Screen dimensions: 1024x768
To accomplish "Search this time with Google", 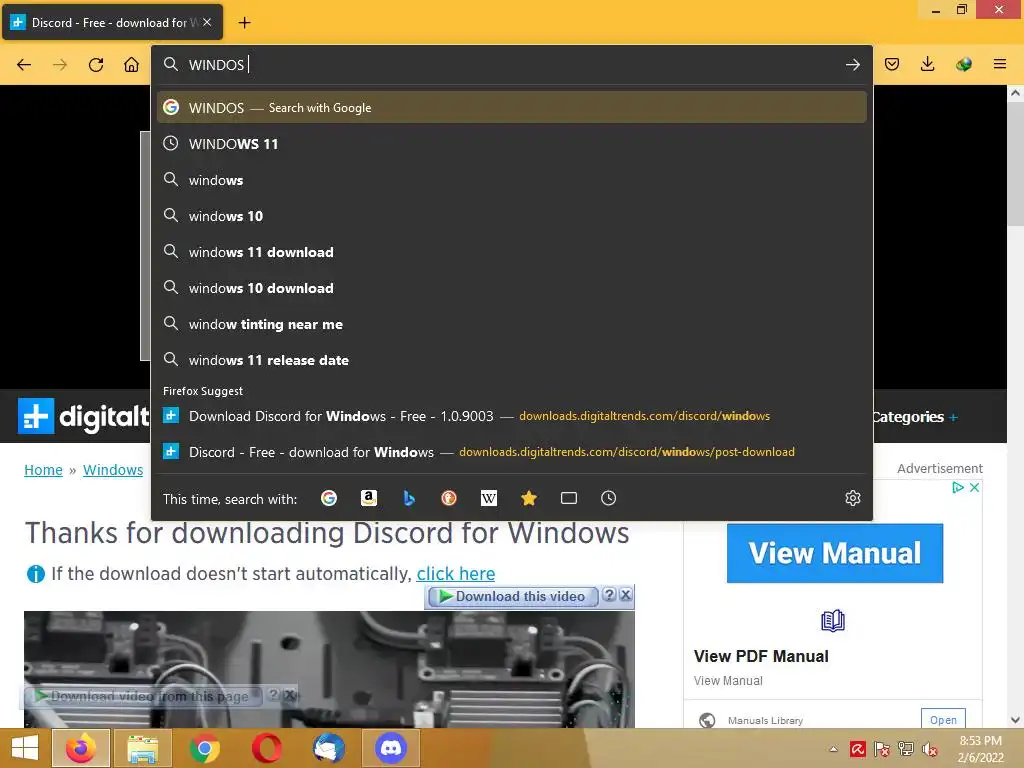I will pyautogui.click(x=328, y=498).
